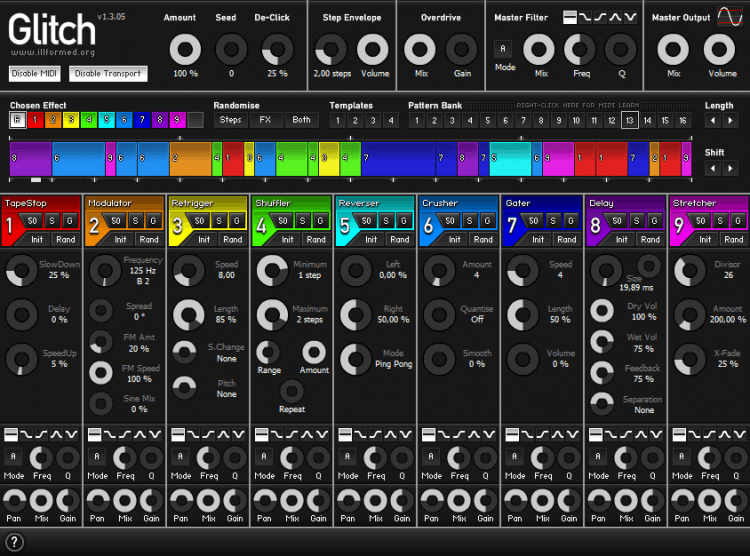This screenshot has height=556, width=750.
Task: Select Pattern Bank slot 5
Action: 487,120
